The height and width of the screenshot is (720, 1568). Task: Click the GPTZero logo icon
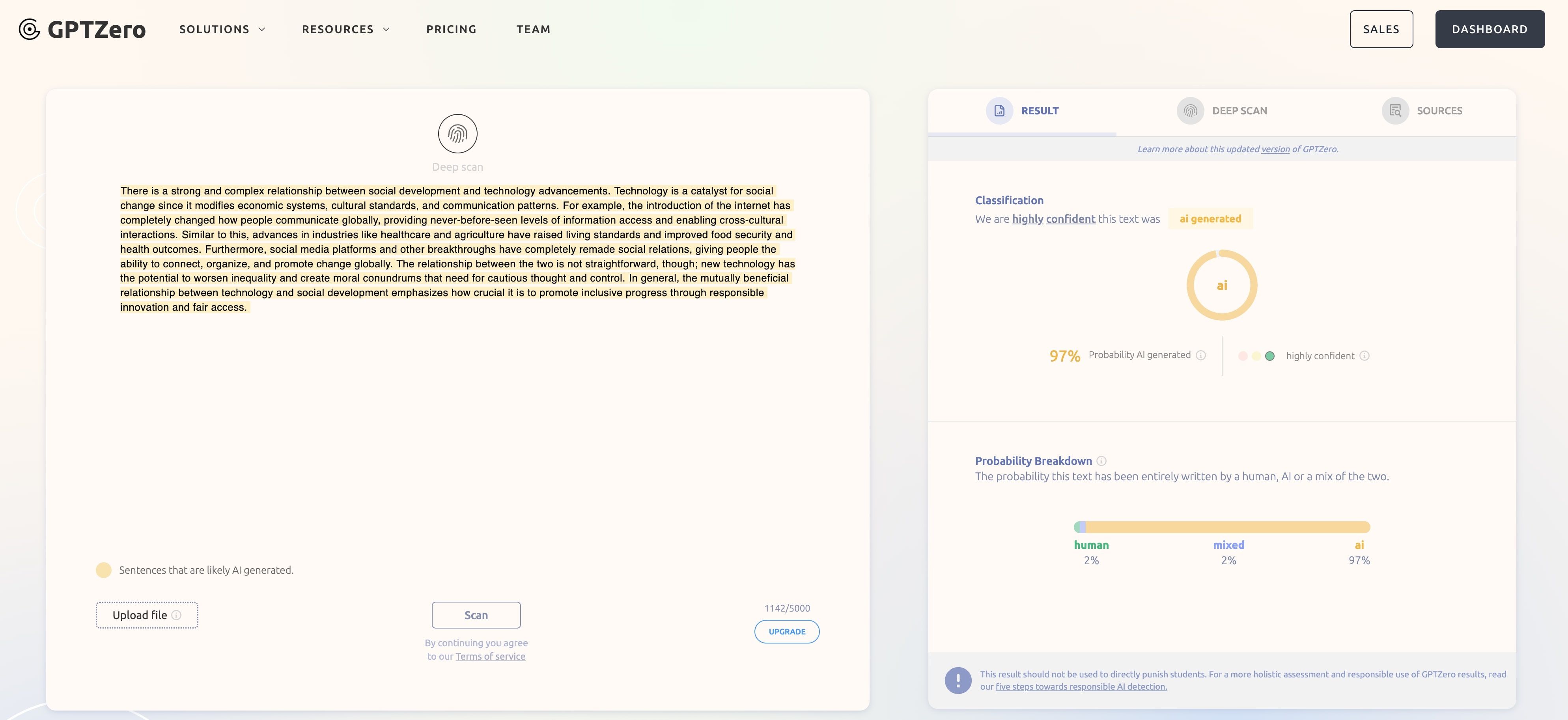(29, 29)
